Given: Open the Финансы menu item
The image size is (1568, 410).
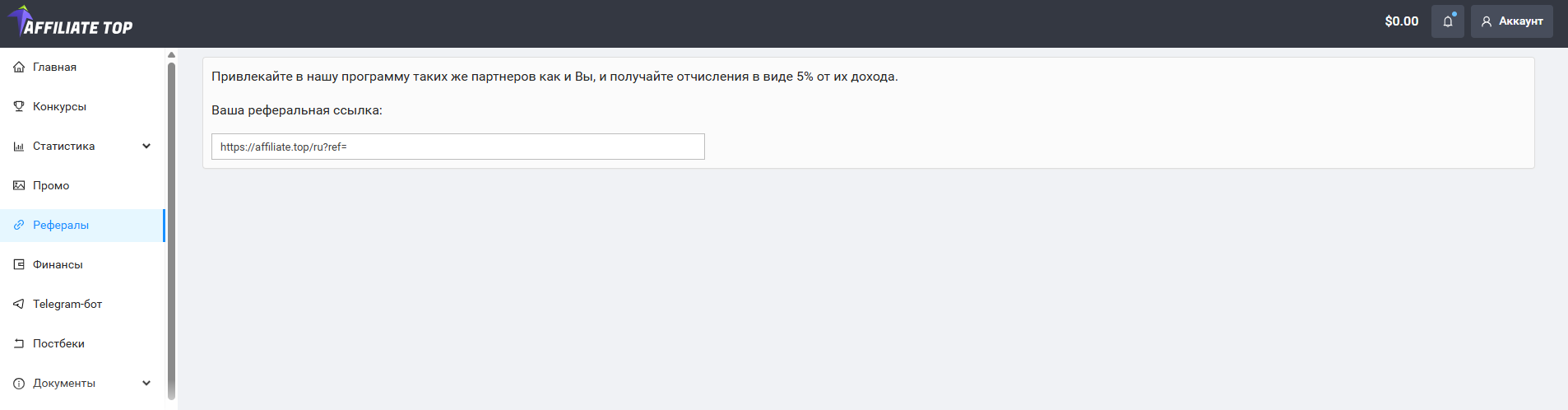Looking at the screenshot, I should (x=82, y=265).
